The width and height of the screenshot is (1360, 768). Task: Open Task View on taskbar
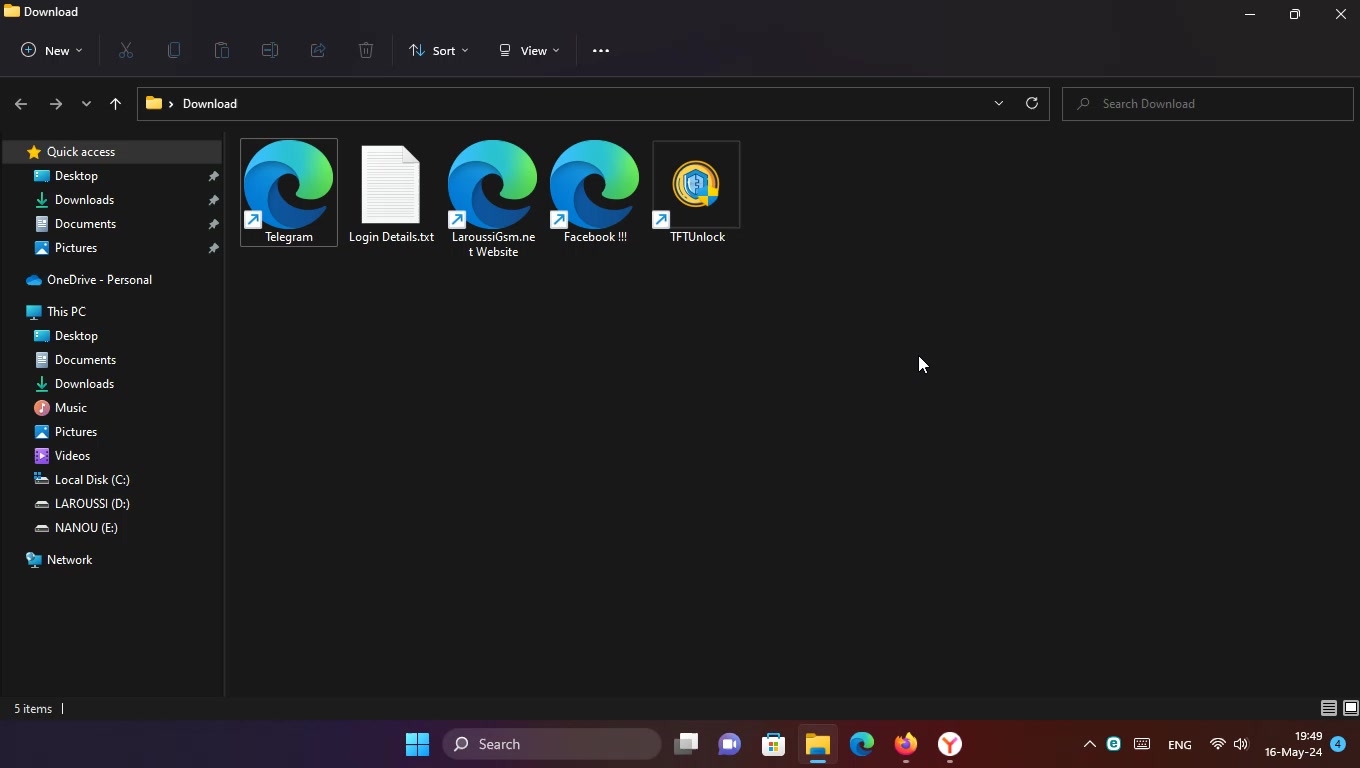[x=686, y=744]
